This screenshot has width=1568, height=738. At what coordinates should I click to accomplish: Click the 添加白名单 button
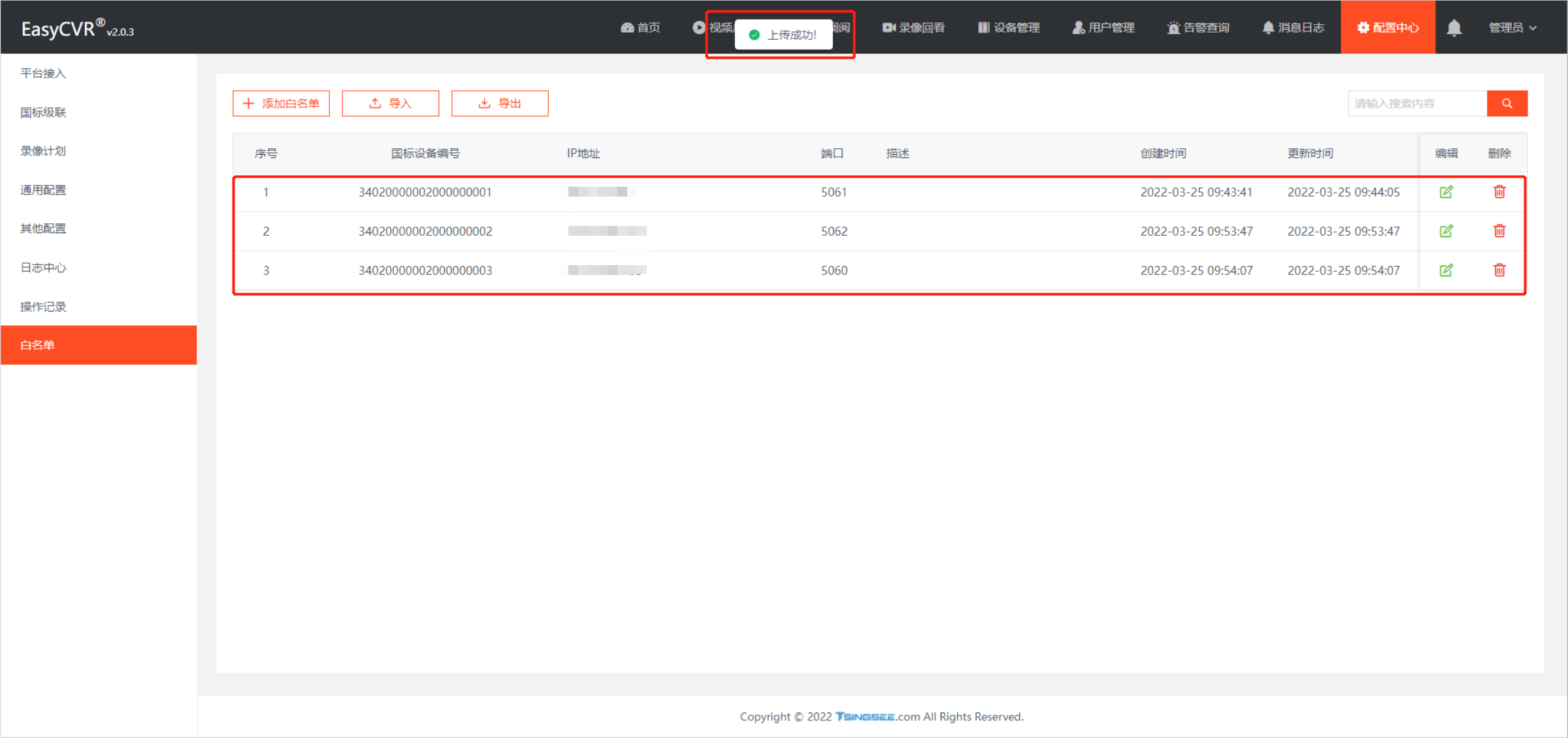281,103
